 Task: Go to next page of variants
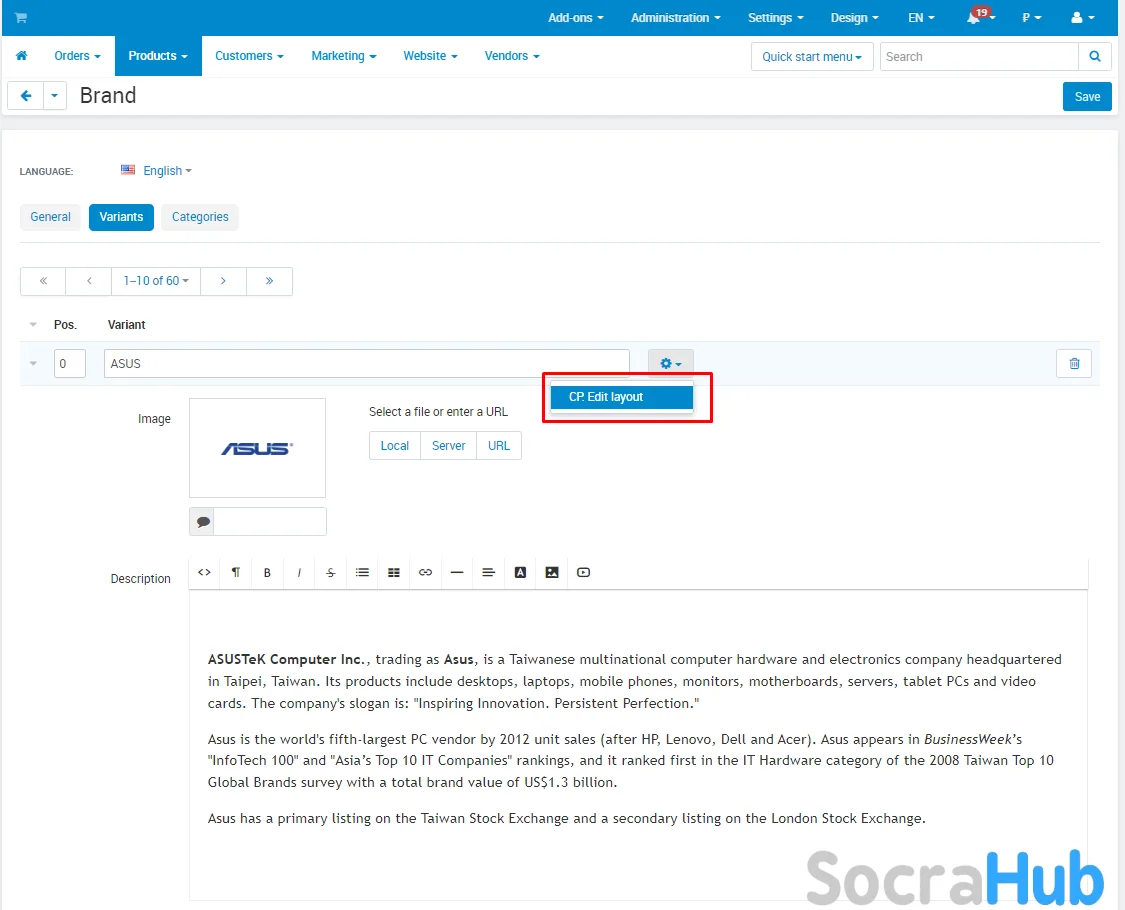223,281
